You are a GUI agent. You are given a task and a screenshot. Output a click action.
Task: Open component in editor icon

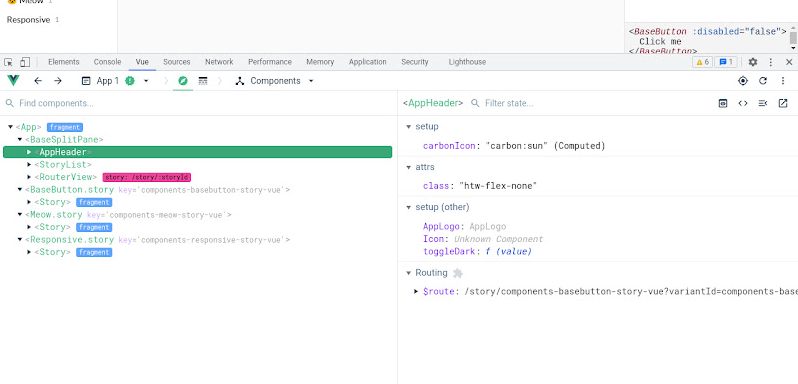[x=783, y=103]
